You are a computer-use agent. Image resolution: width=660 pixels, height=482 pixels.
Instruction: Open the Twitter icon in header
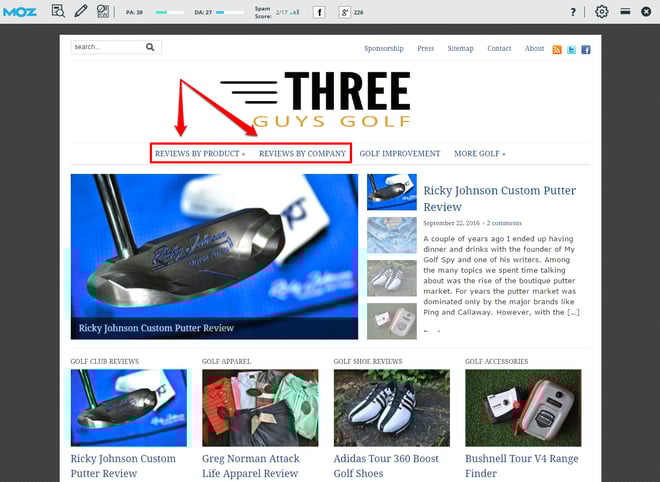[571, 50]
